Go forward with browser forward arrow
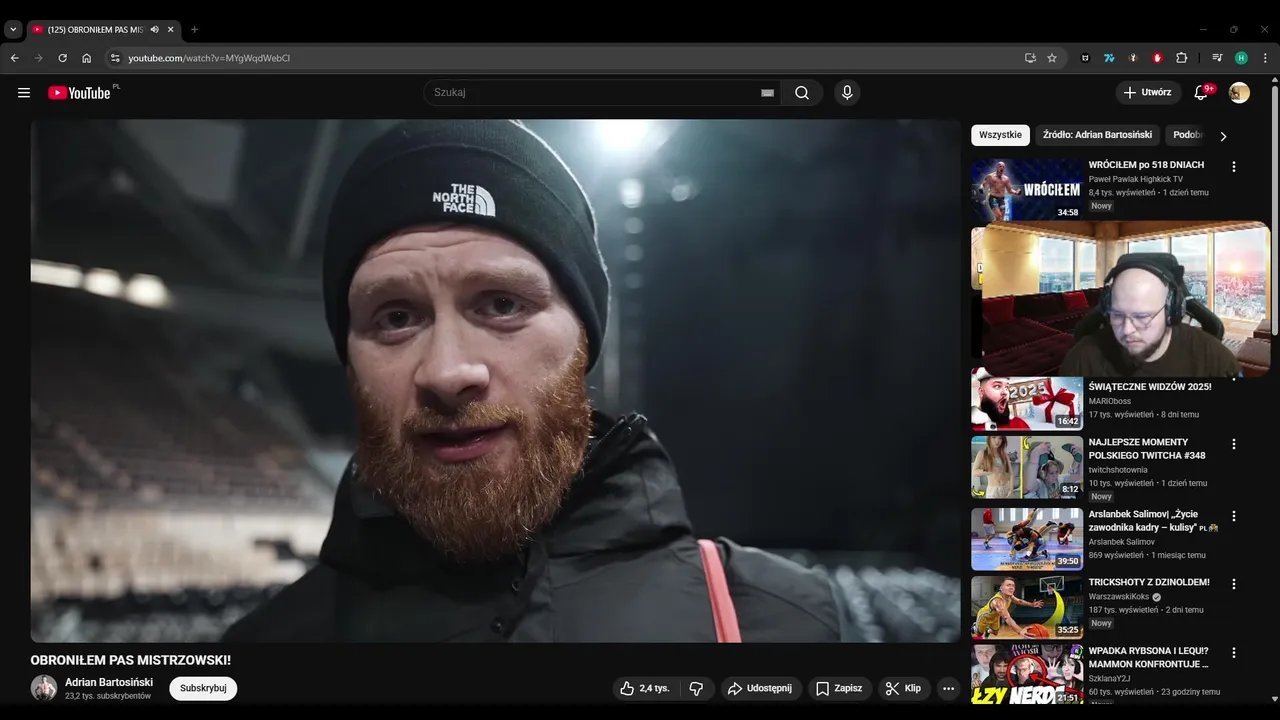 pos(38,58)
